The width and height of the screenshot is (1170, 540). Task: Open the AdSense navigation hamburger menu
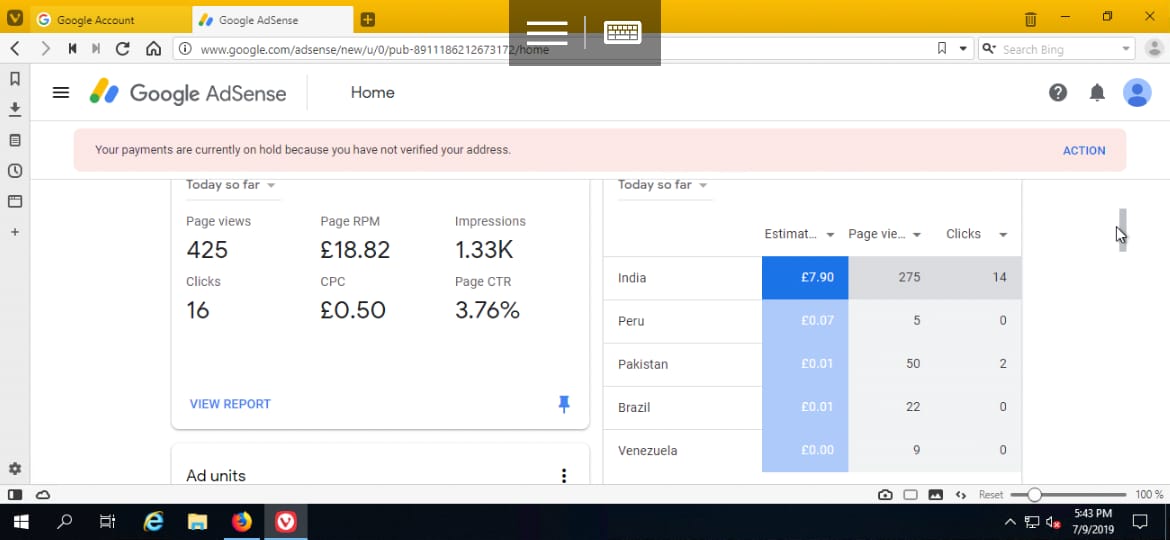point(60,92)
